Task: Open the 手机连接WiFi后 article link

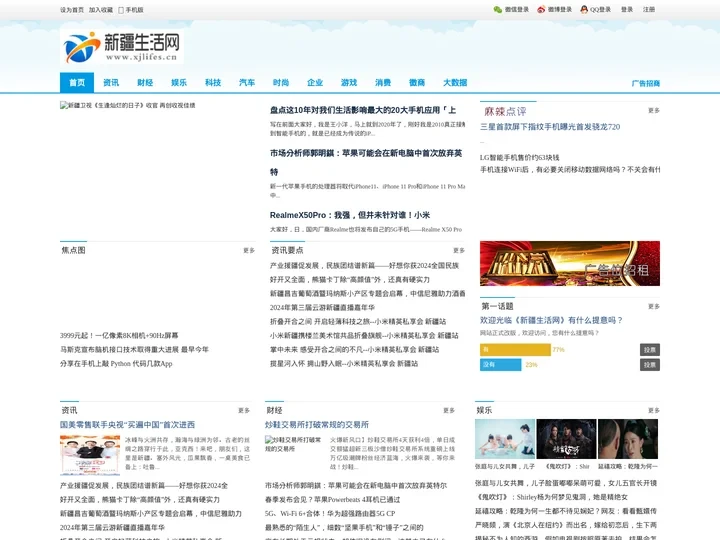Action: 570,170
